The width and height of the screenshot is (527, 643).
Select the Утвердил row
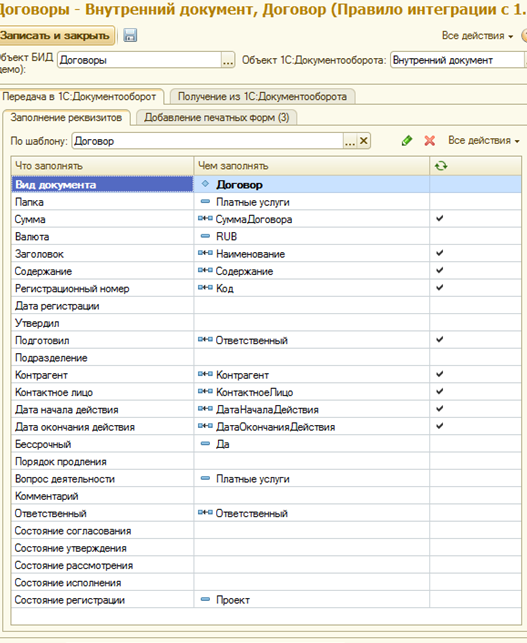coord(266,323)
